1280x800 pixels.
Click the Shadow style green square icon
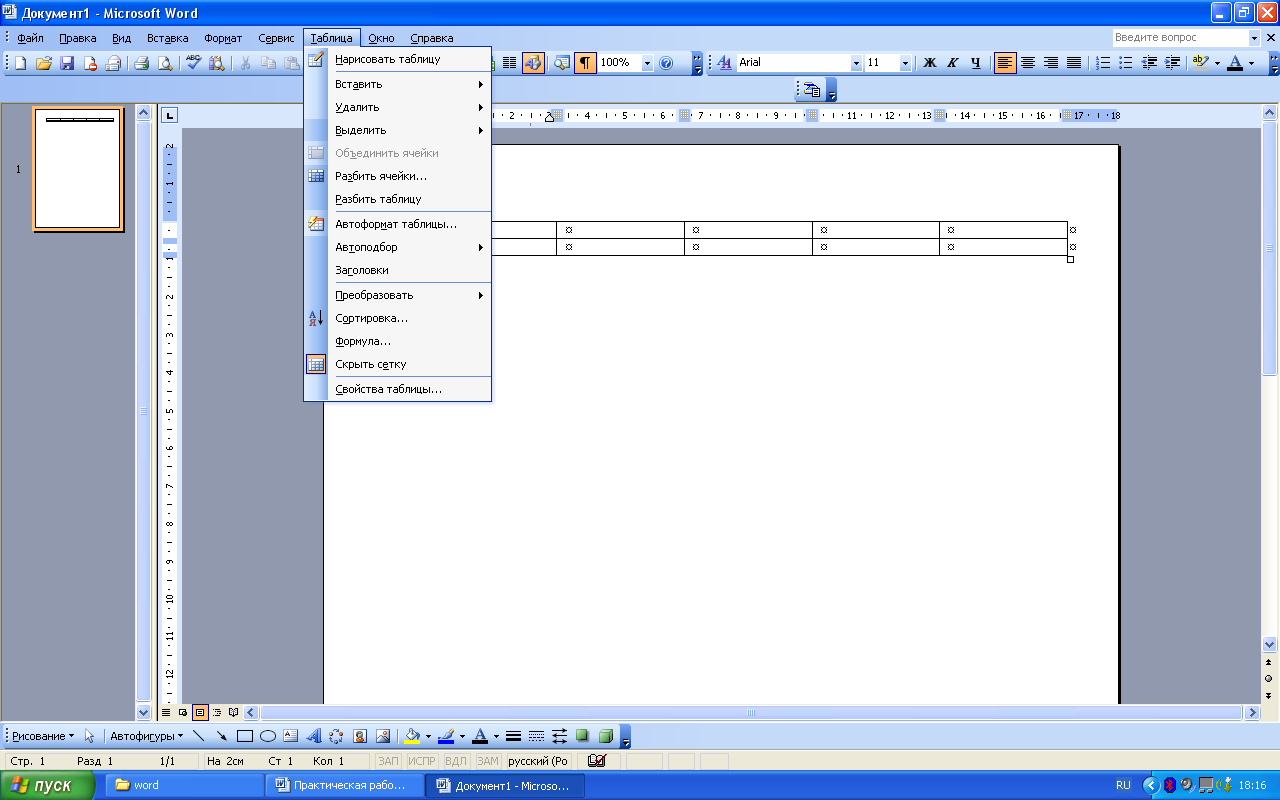tap(583, 736)
